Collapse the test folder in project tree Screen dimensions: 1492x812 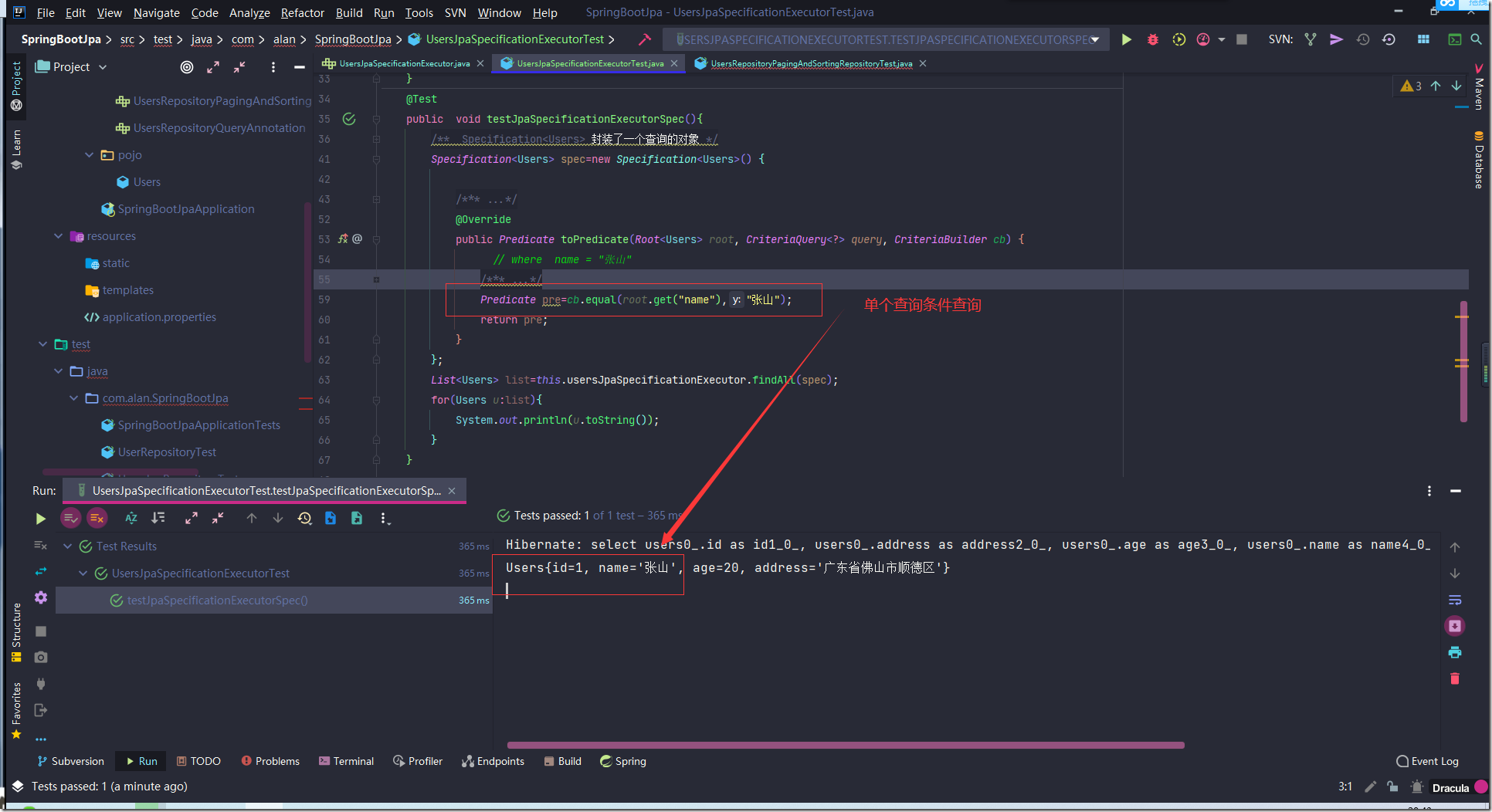pyautogui.click(x=42, y=344)
